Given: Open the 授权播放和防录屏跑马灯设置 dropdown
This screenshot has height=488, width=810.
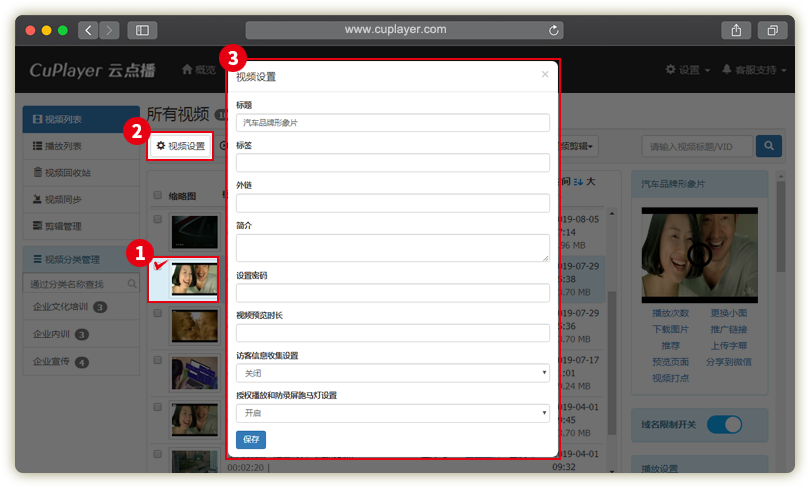Looking at the screenshot, I should (392, 413).
